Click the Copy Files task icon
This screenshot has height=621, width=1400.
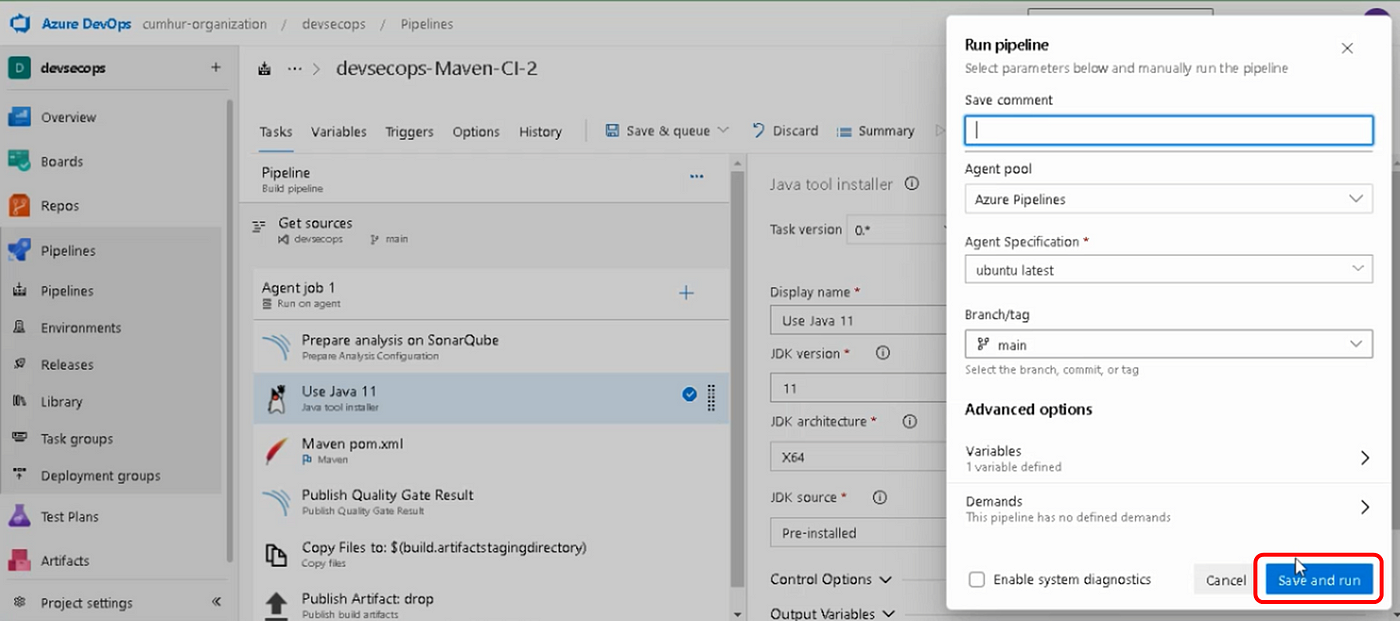coord(276,554)
